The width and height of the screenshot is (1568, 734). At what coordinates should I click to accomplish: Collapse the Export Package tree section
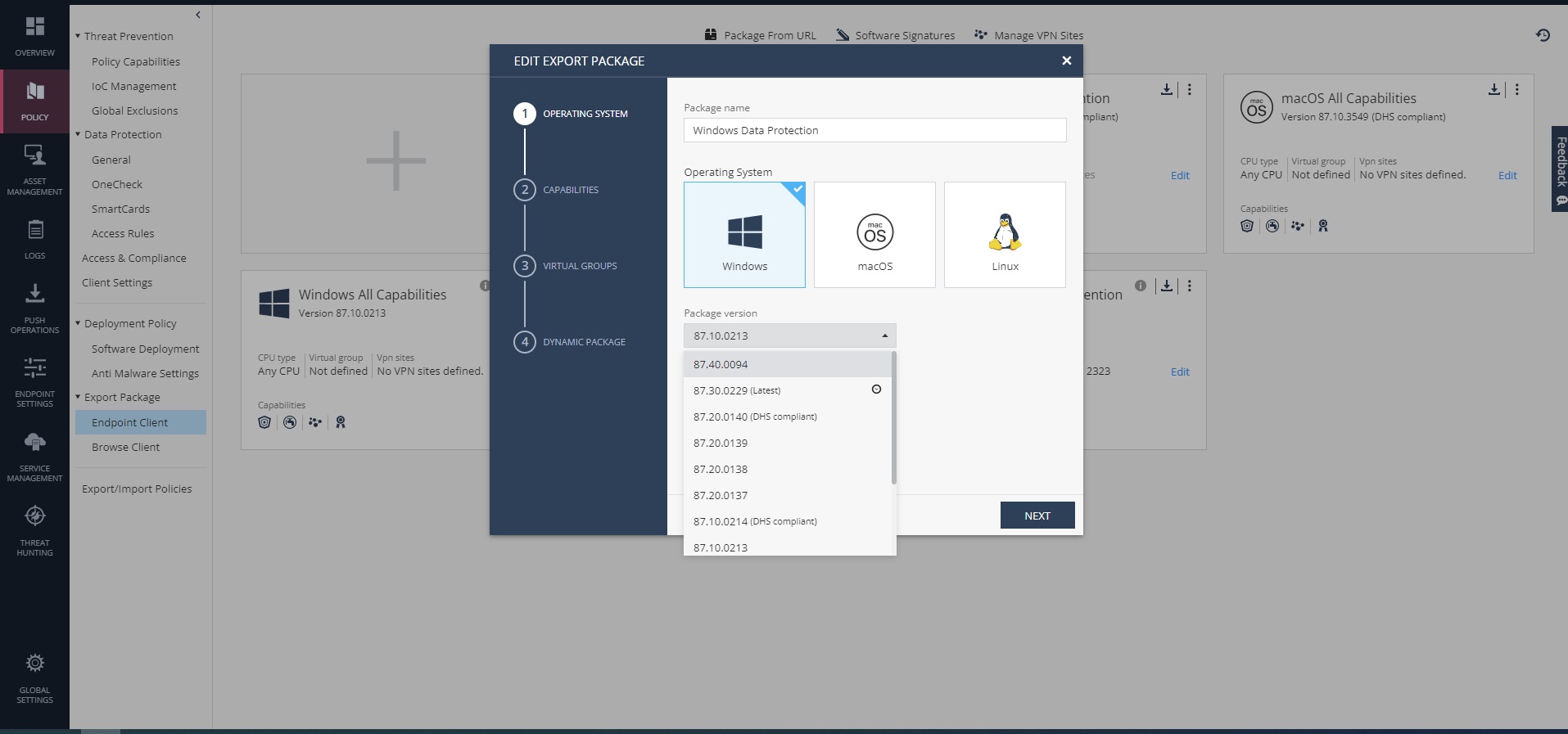pyautogui.click(x=78, y=397)
